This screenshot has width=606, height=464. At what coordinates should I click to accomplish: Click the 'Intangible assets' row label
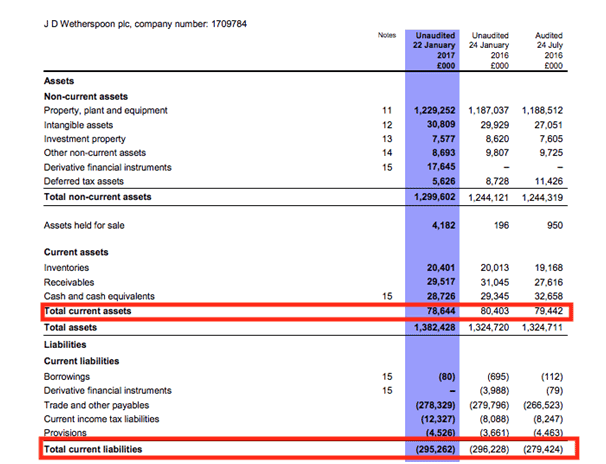tap(78, 125)
